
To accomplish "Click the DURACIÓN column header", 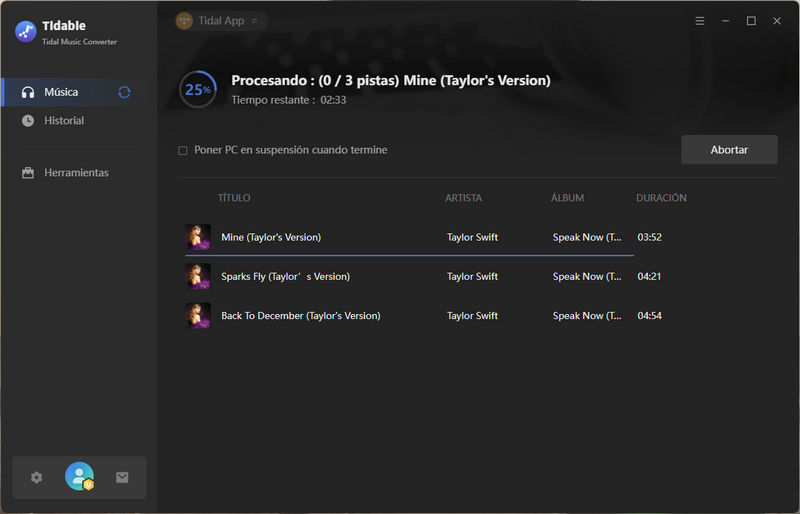I will click(661, 198).
